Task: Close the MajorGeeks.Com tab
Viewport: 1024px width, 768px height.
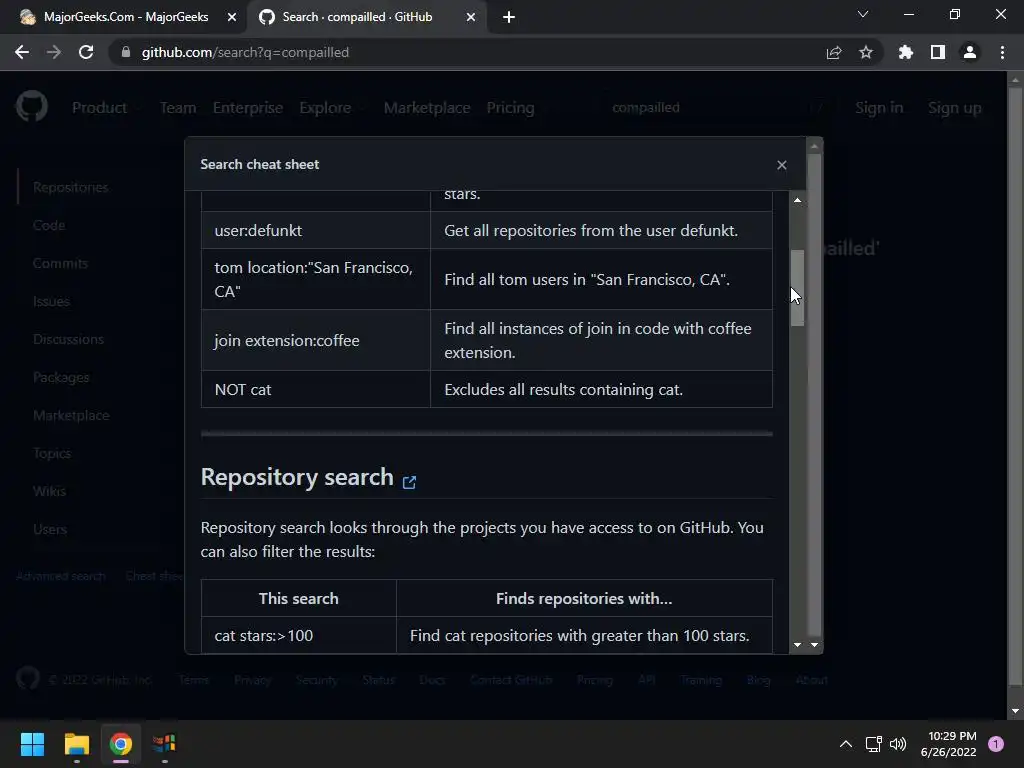Action: (232, 17)
